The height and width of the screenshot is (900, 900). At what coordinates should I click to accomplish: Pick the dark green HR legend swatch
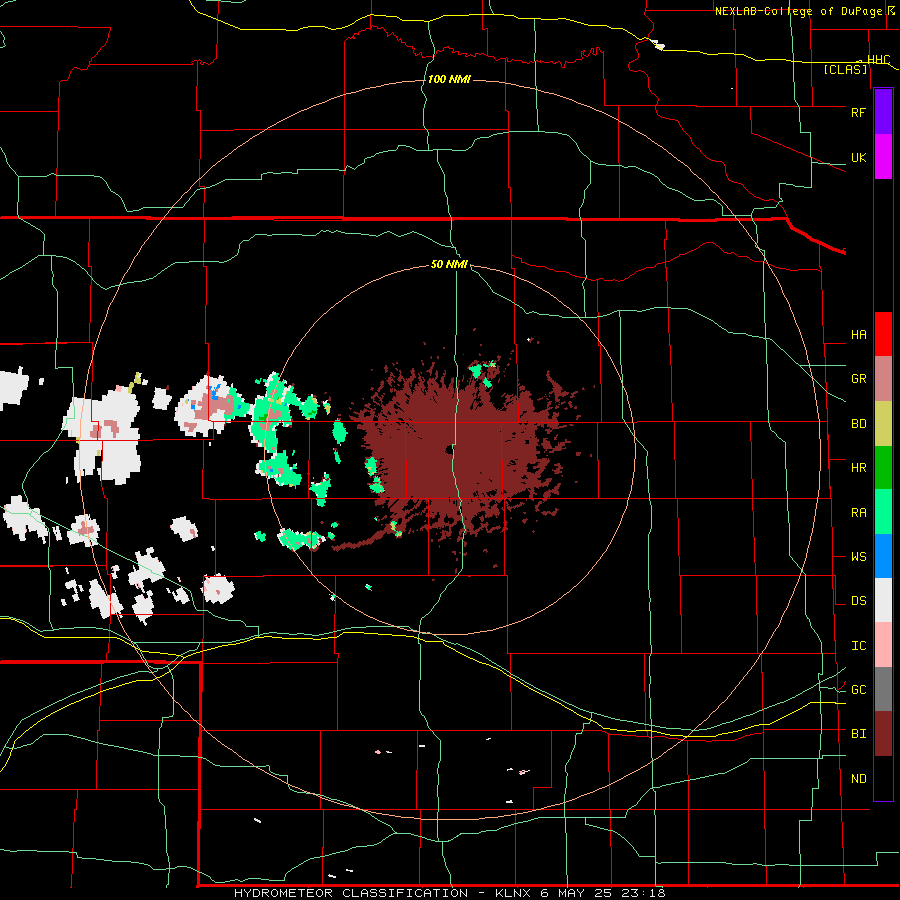[x=883, y=468]
